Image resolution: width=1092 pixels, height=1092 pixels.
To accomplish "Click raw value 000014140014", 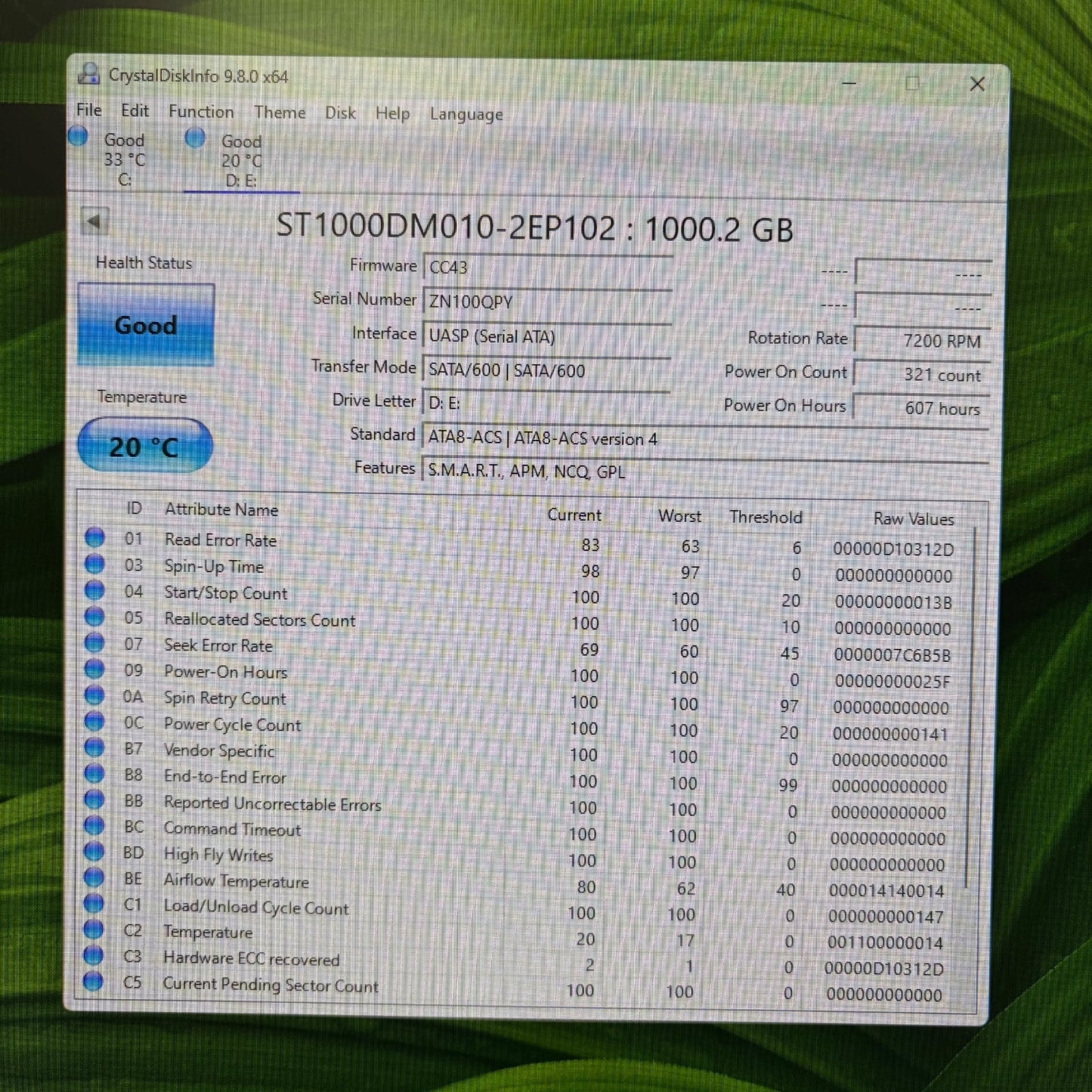I will 886,890.
